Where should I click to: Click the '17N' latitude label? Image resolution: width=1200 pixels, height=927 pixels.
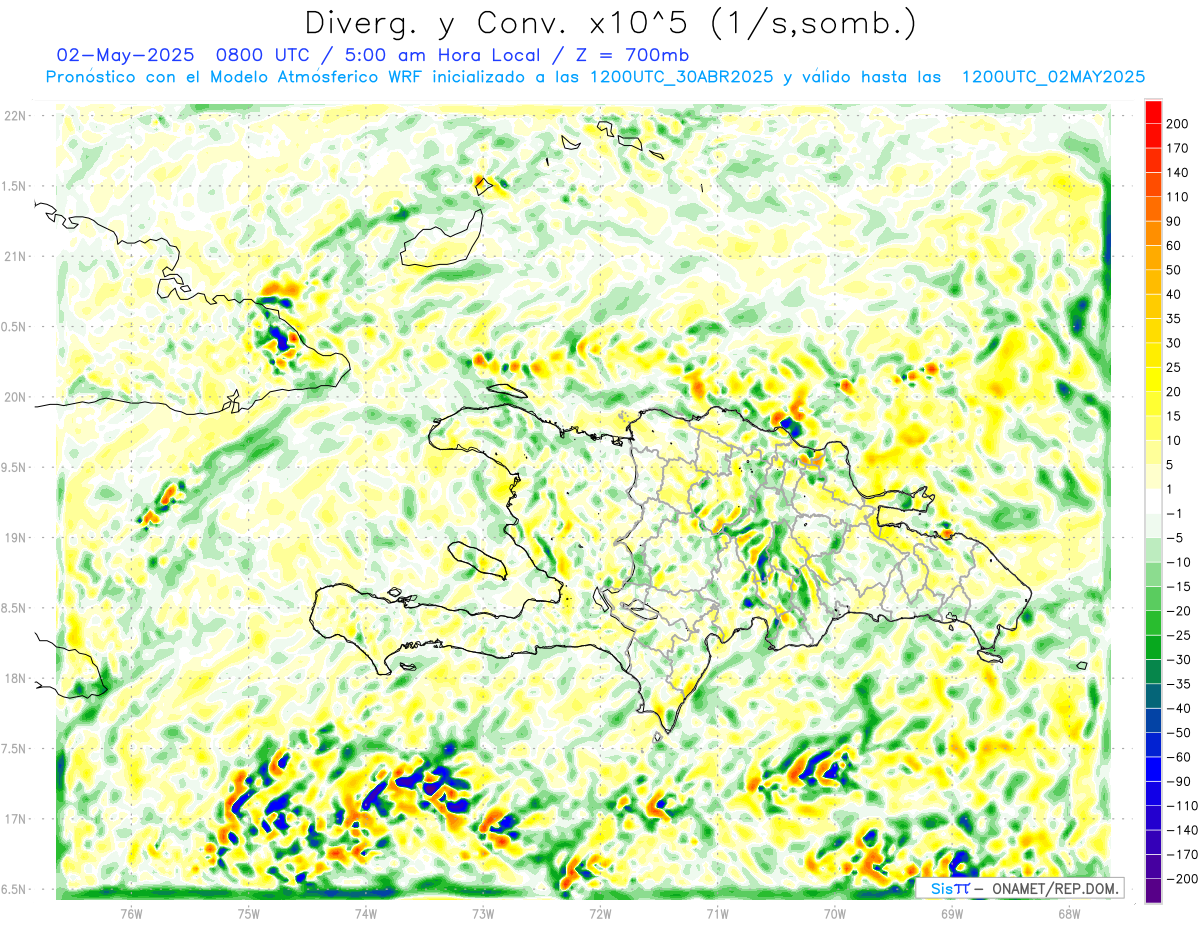point(14,820)
